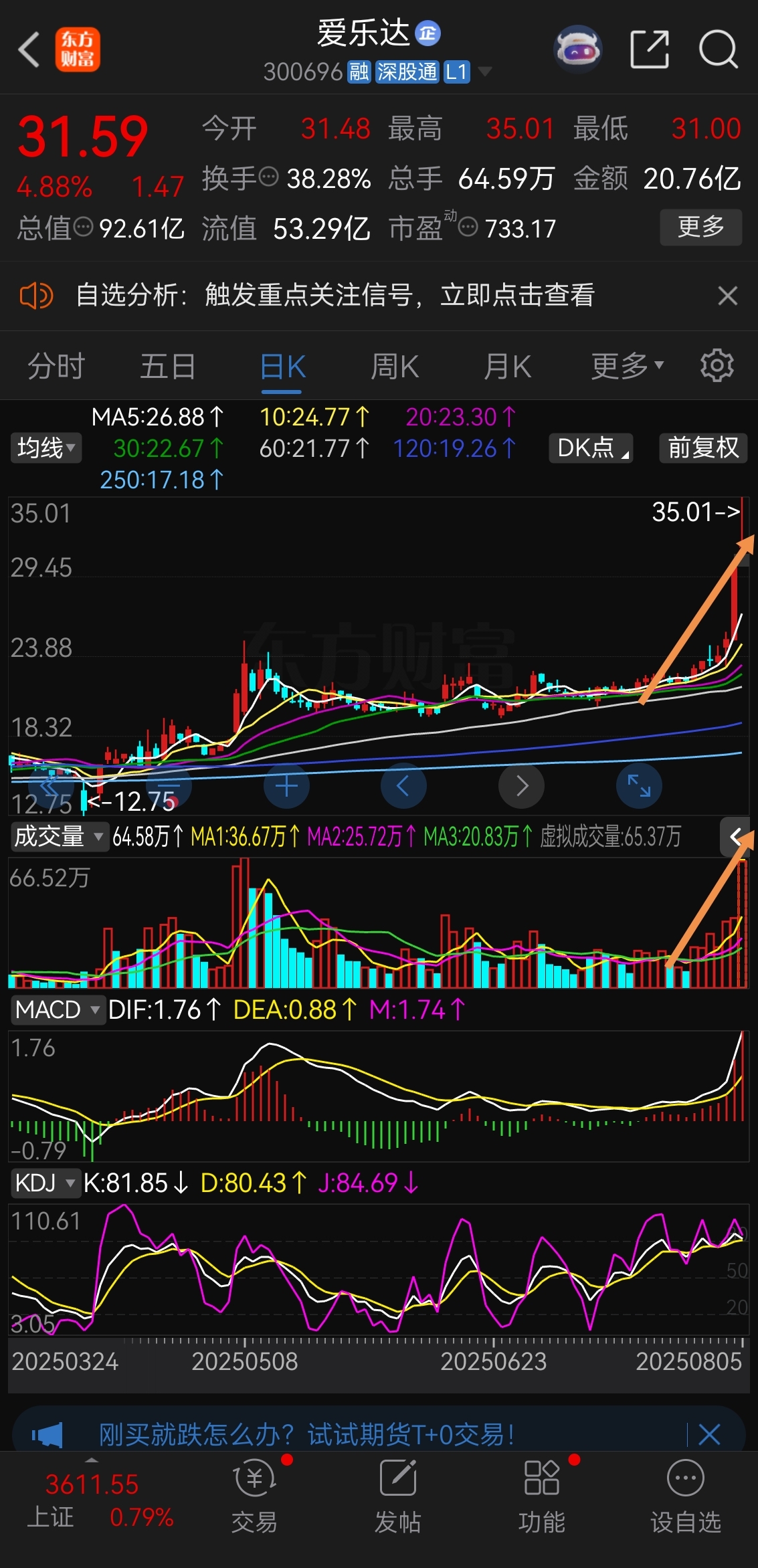The width and height of the screenshot is (758, 1568).
Task: Tap MA5:26.88 moving average label
Action: click(x=157, y=417)
